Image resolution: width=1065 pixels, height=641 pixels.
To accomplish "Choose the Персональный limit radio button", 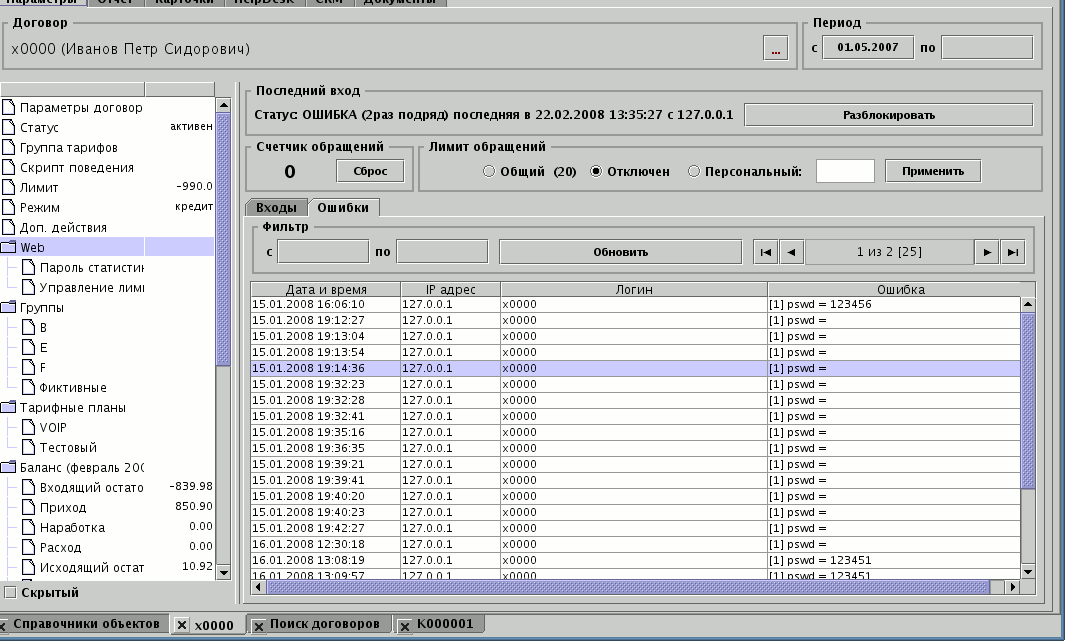I will click(694, 171).
